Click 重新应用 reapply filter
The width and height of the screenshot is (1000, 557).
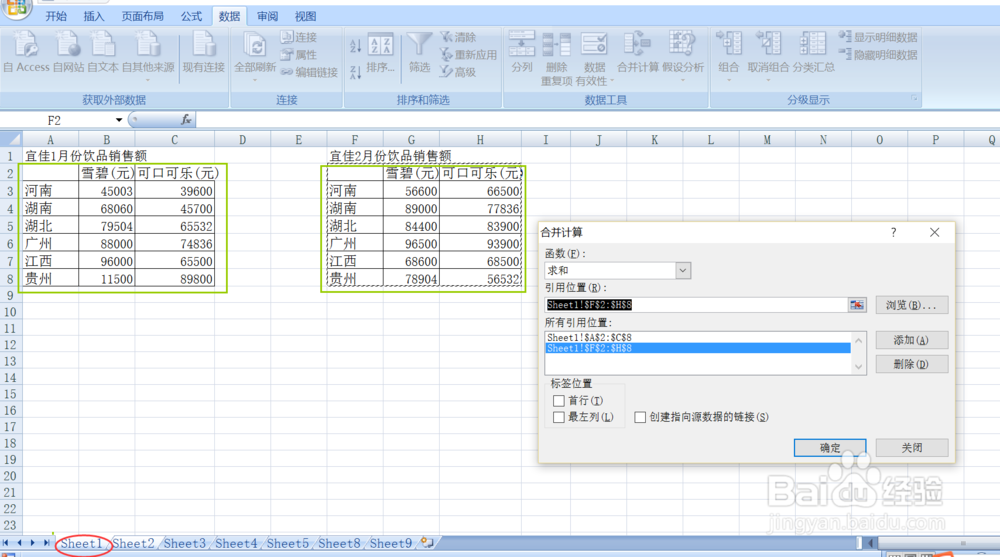(x=468, y=55)
